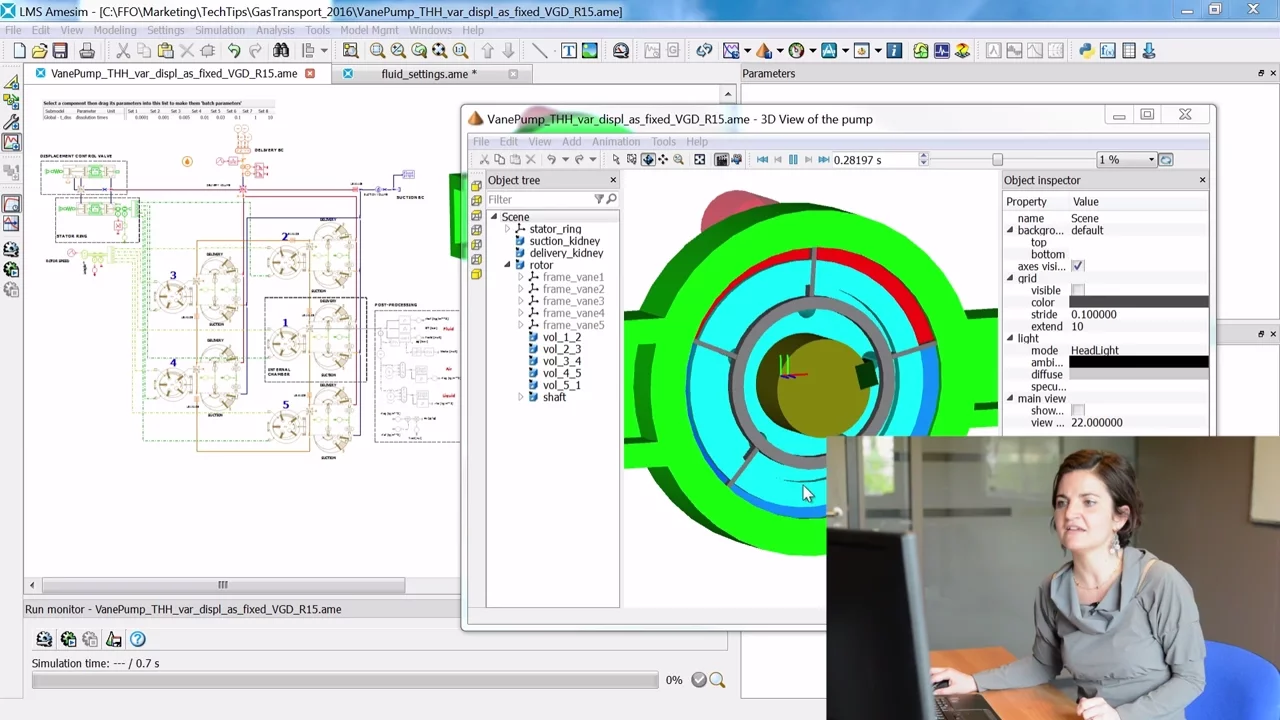Collapse the Scene node in Object tree
The height and width of the screenshot is (720, 1280).
(x=494, y=217)
